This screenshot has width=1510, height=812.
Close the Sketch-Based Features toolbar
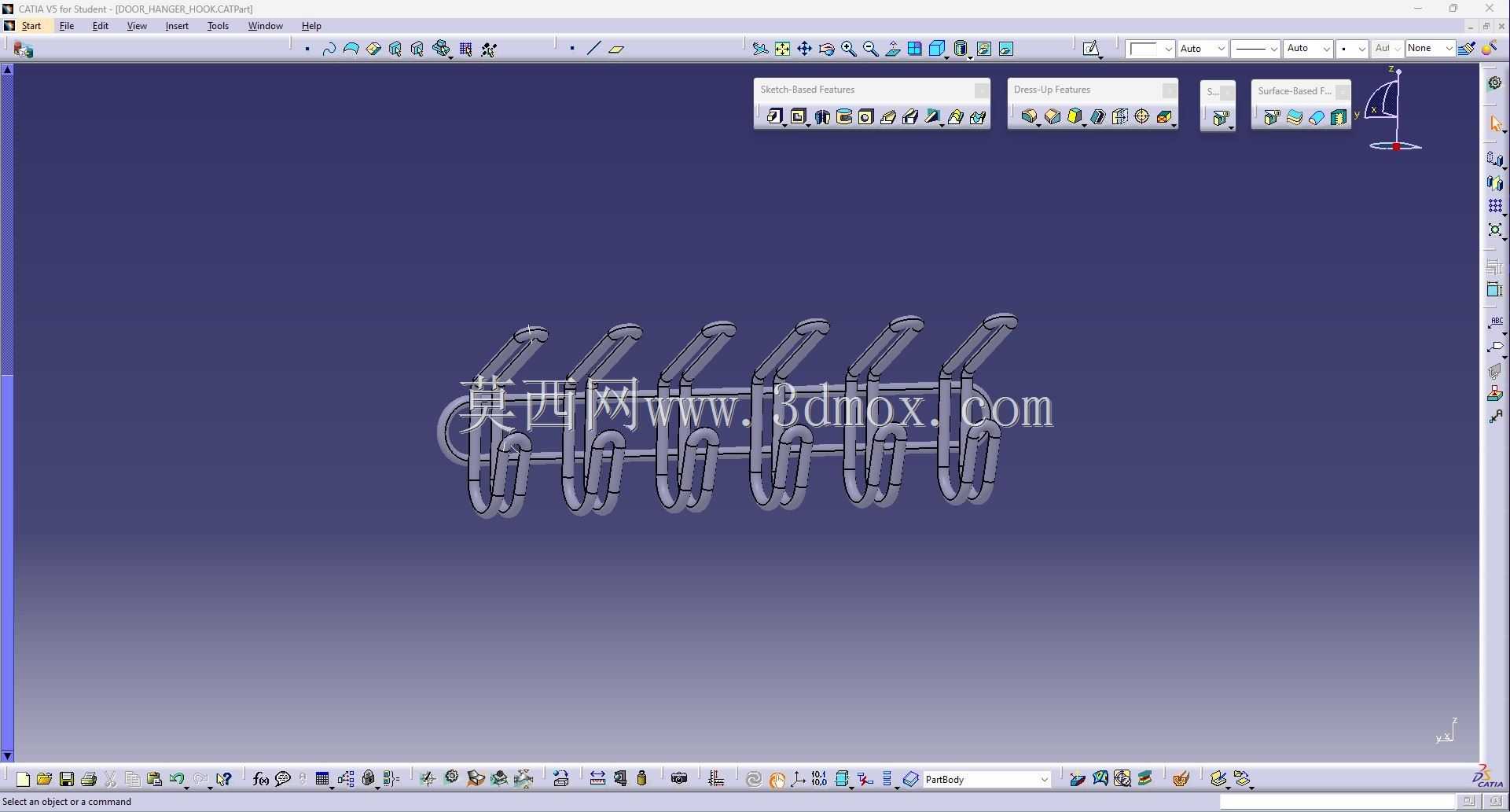(981, 90)
